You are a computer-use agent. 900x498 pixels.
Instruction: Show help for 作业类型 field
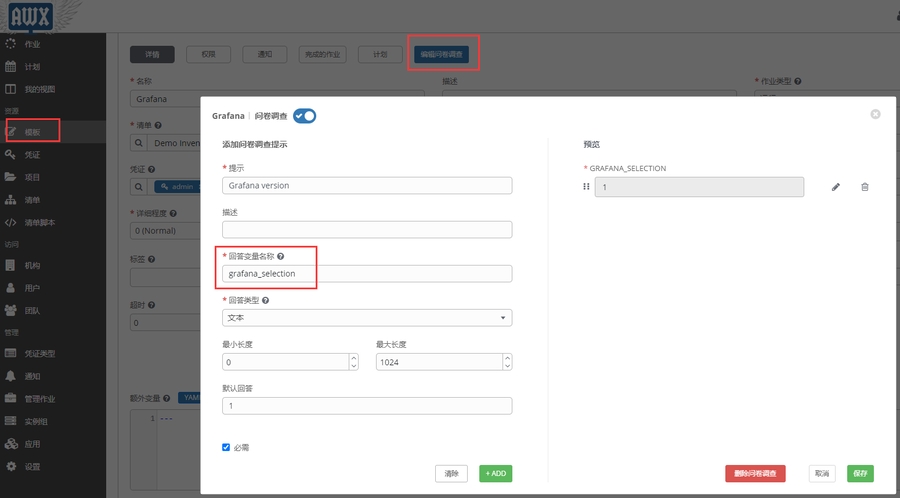(x=798, y=81)
